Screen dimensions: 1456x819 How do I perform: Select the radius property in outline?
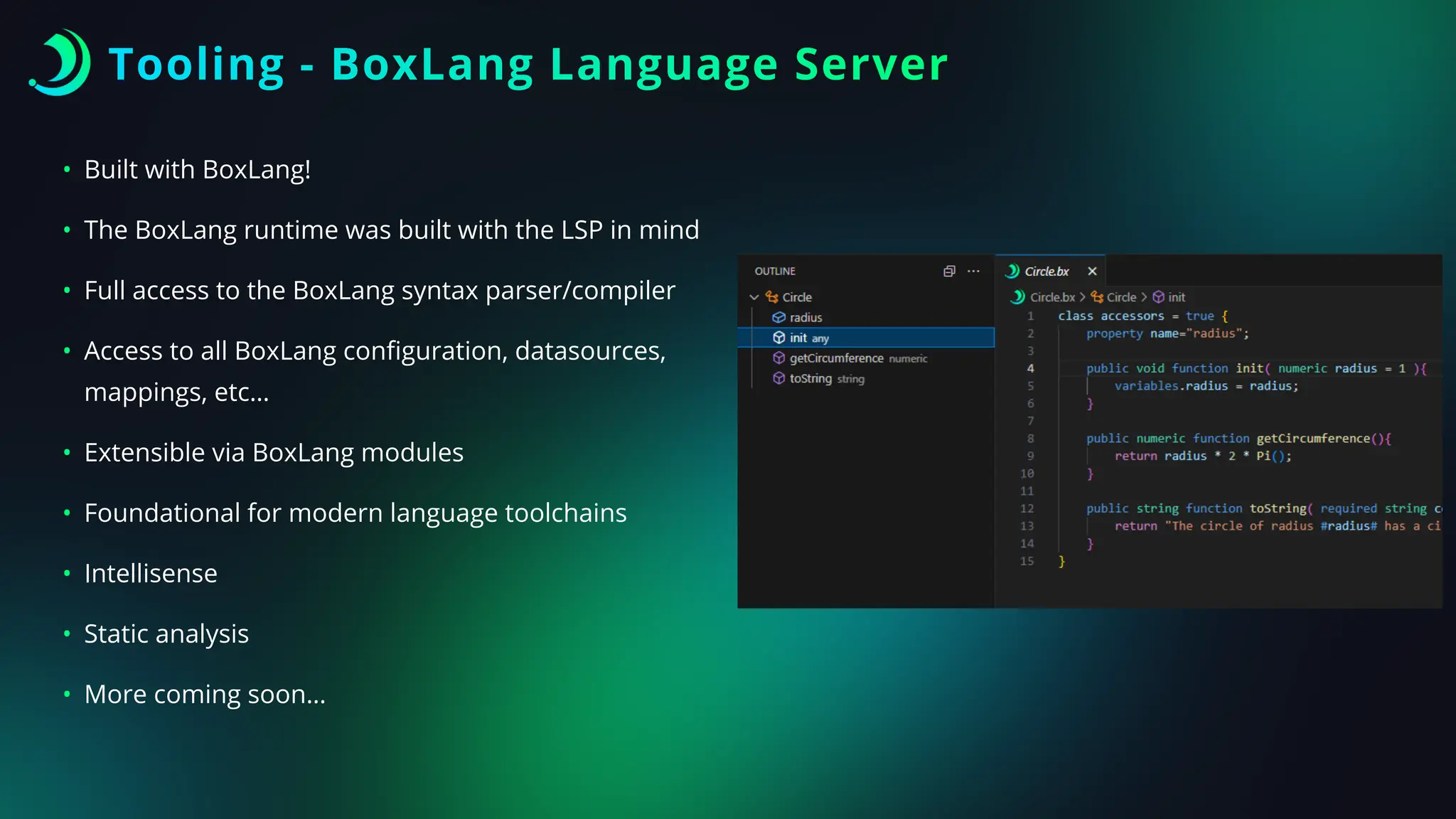(x=866, y=317)
